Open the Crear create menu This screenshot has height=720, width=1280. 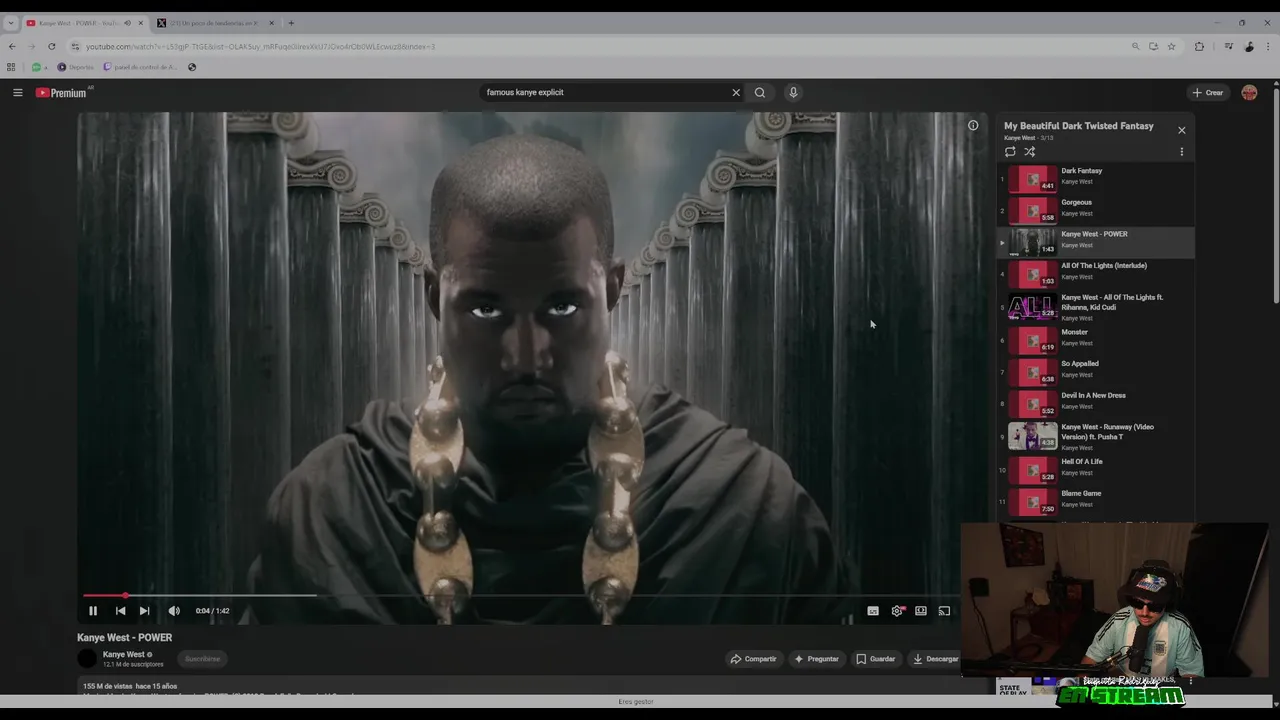click(x=1208, y=92)
